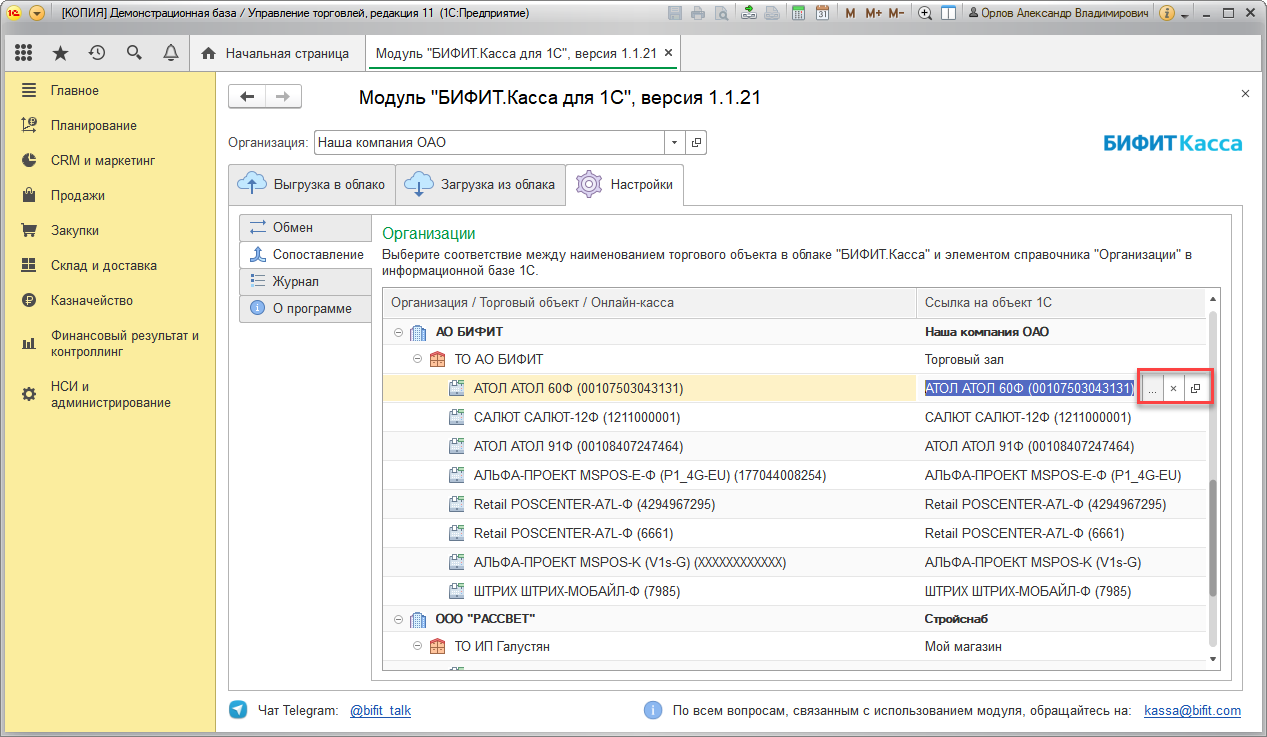Open notifications bell icon
1267x737 pixels.
coord(171,53)
